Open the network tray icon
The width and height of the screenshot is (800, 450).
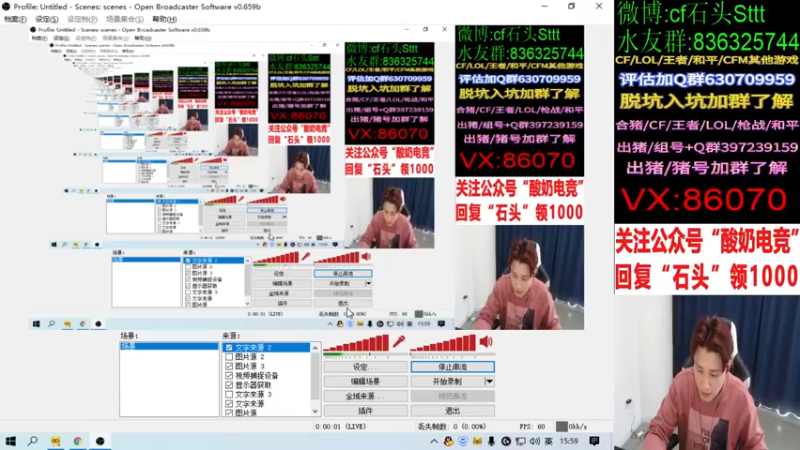click(x=520, y=441)
